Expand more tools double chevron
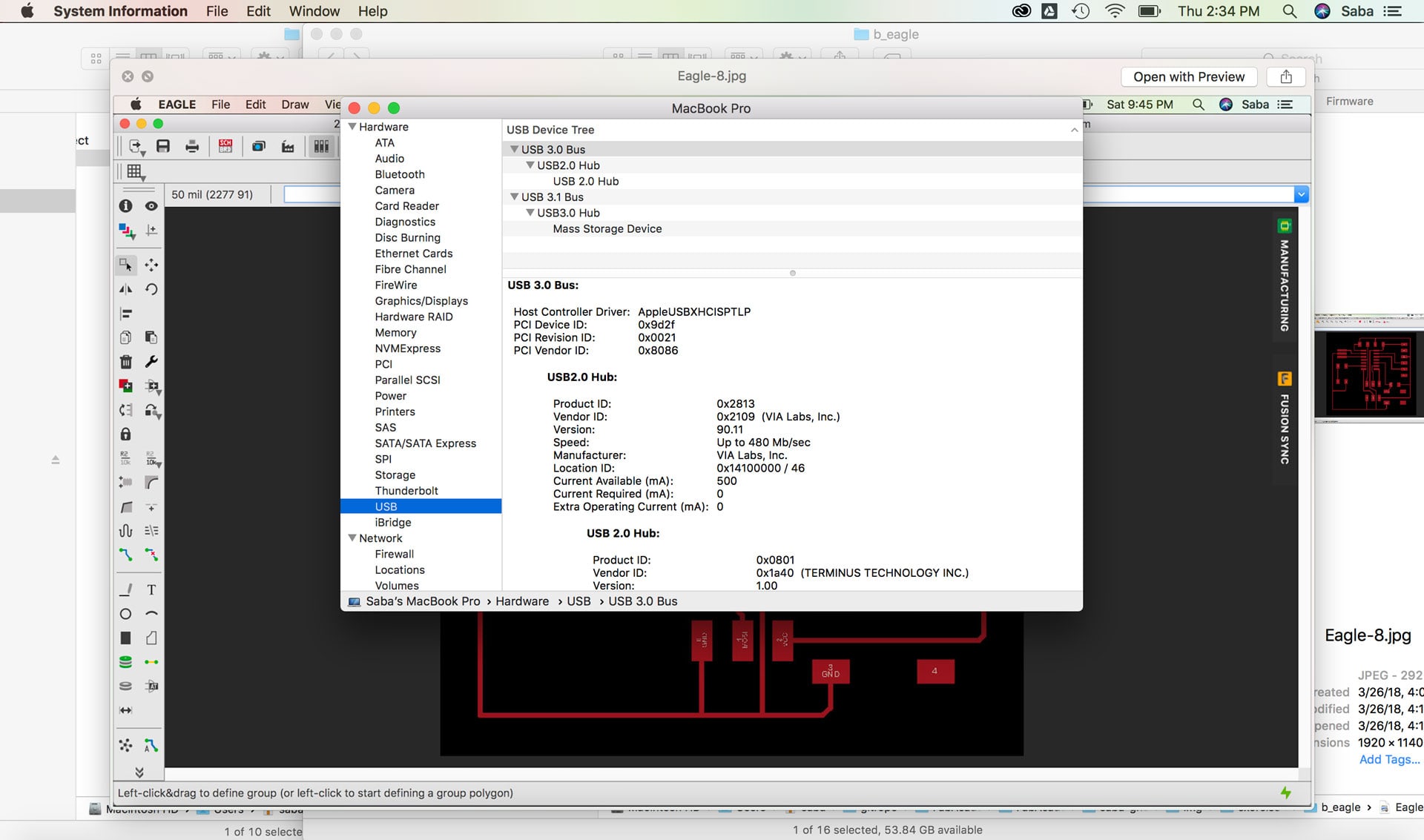This screenshot has height=840, width=1424. coord(139,772)
